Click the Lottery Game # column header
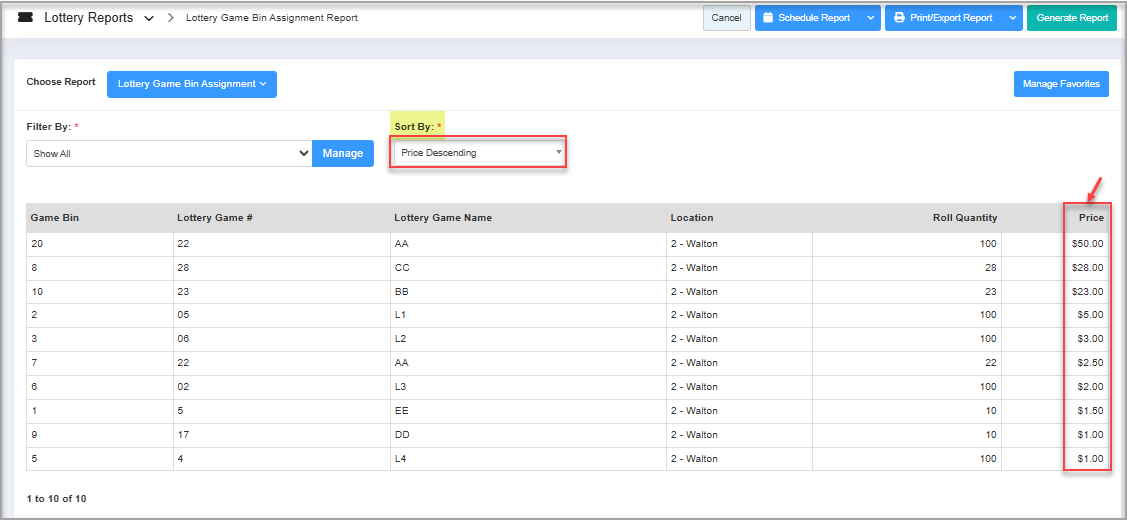Screen dimensions: 1127x520 point(214,218)
